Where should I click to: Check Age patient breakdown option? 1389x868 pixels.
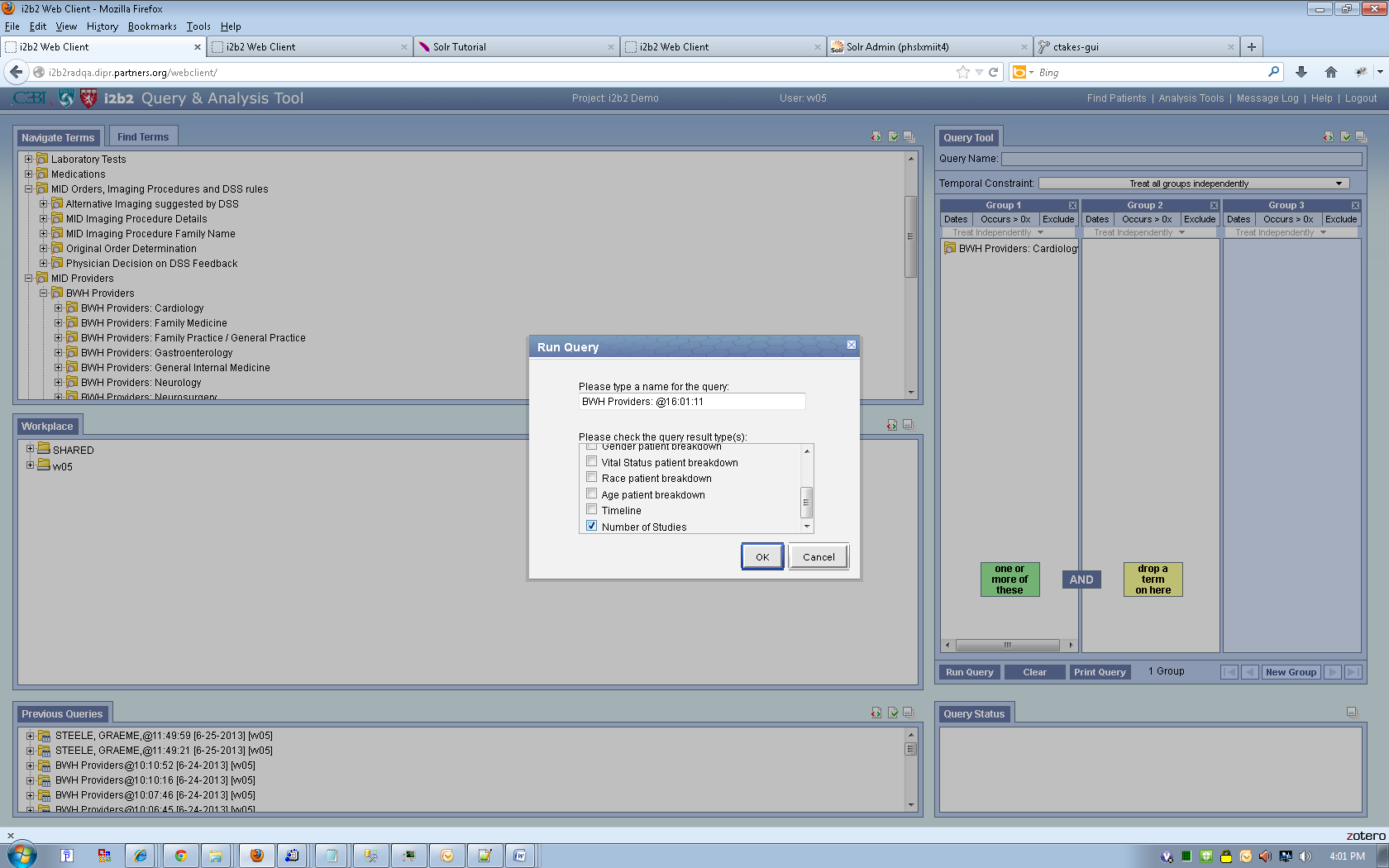pos(591,494)
